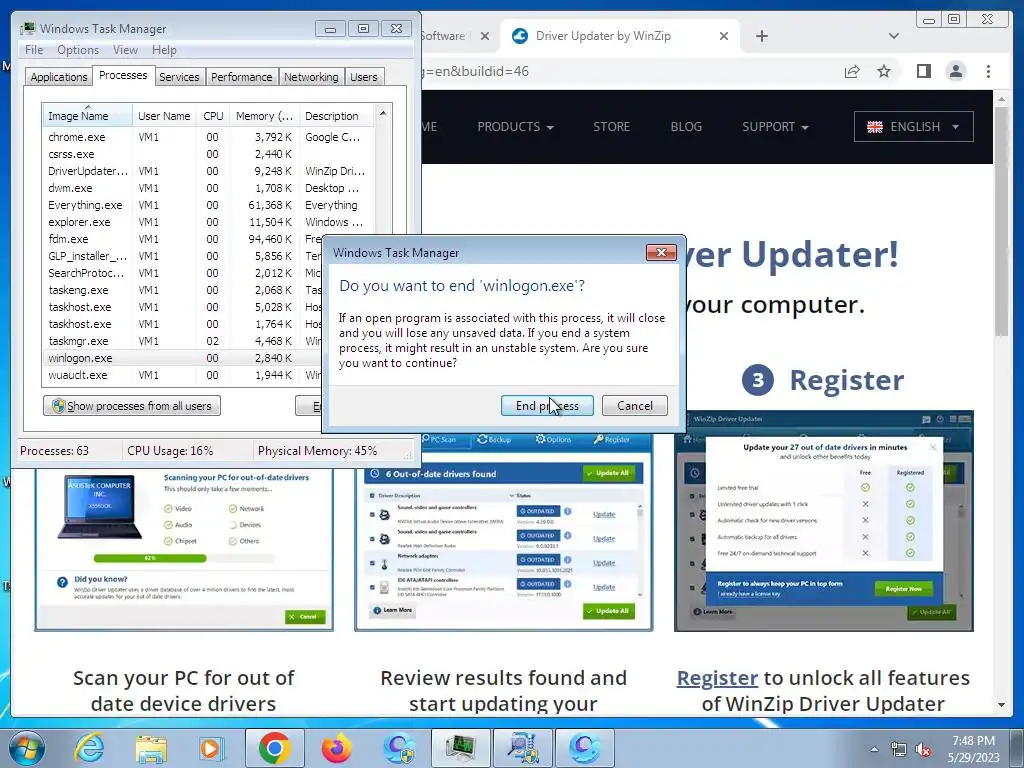Select the explorer.exe process row
The width and height of the screenshot is (1024, 768).
pyautogui.click(x=208, y=222)
